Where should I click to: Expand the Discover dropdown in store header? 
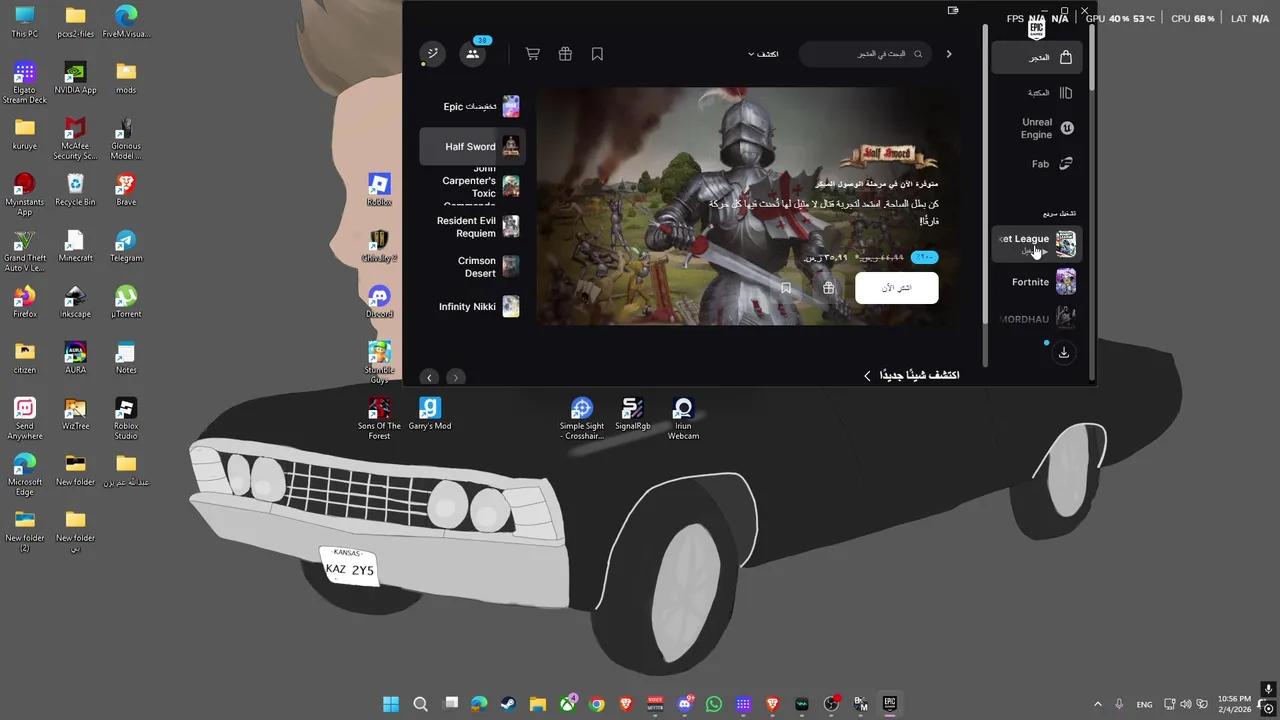pos(763,54)
